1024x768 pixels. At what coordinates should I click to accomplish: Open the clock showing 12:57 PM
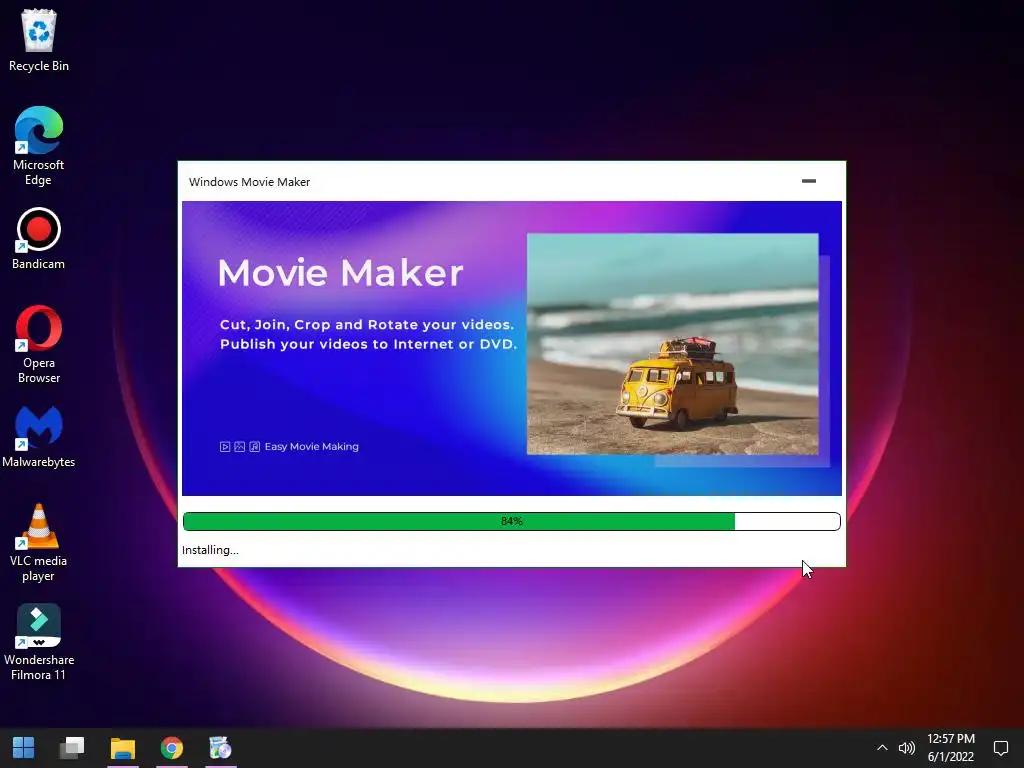click(x=951, y=748)
